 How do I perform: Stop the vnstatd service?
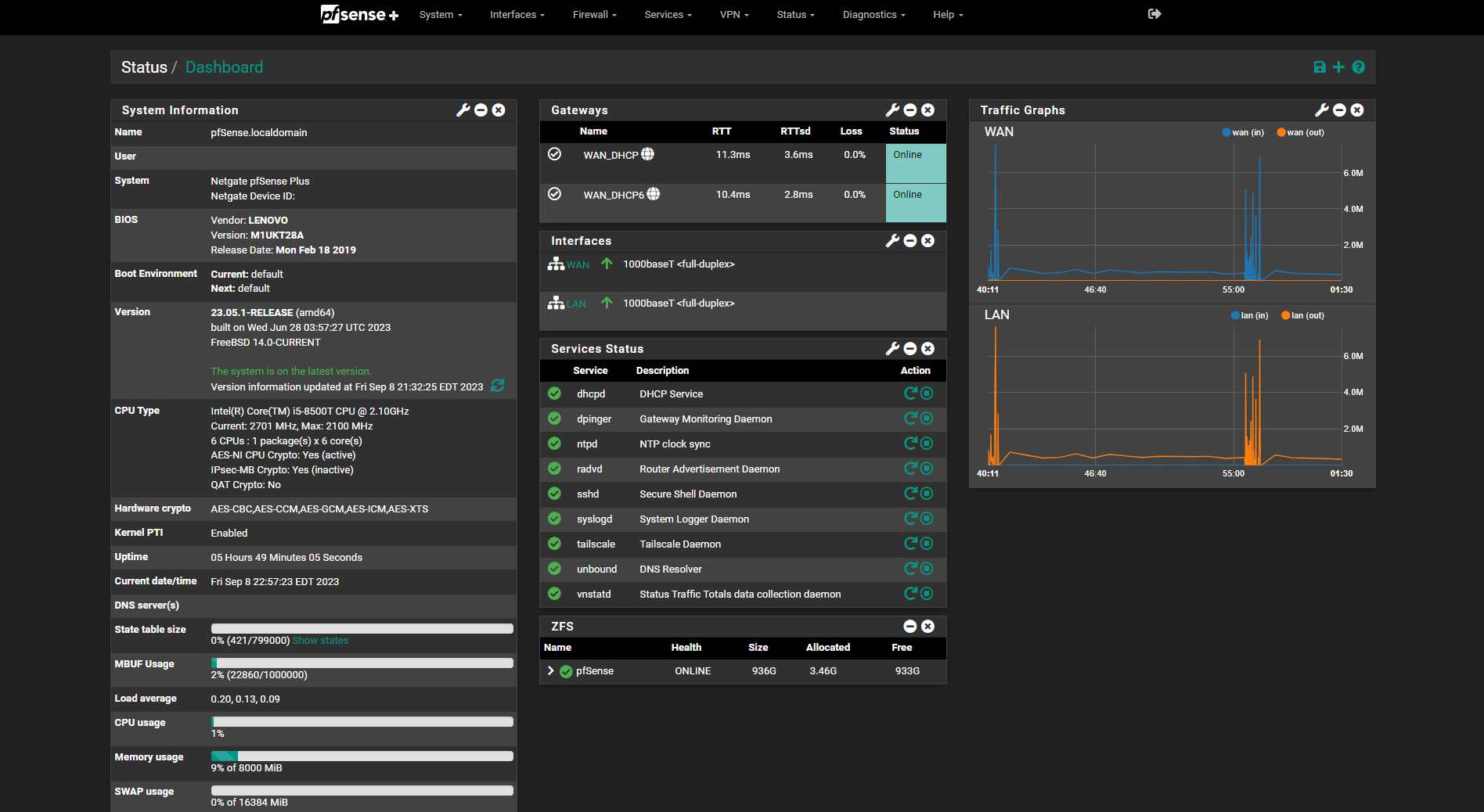click(x=927, y=594)
